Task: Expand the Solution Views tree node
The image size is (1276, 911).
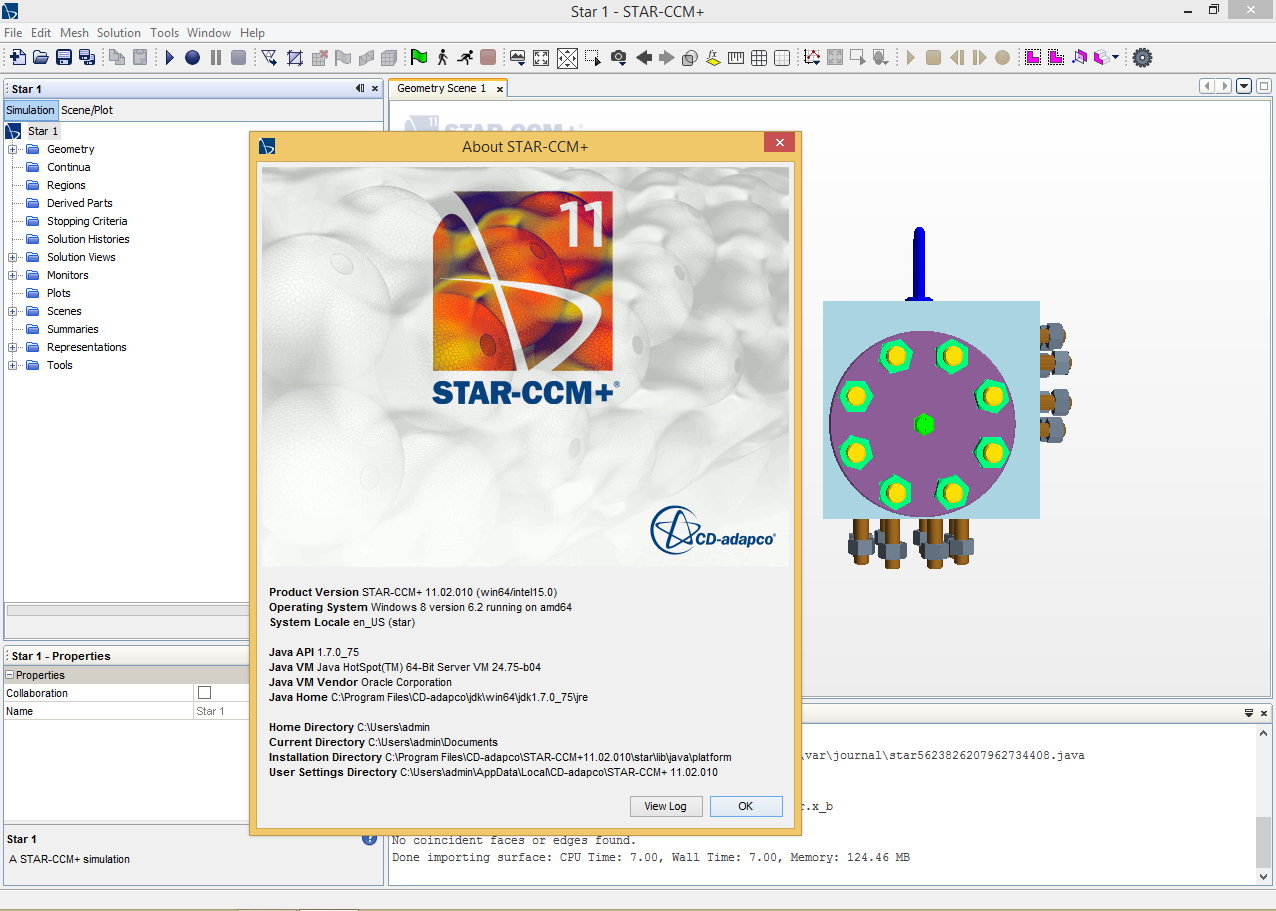Action: (14, 257)
